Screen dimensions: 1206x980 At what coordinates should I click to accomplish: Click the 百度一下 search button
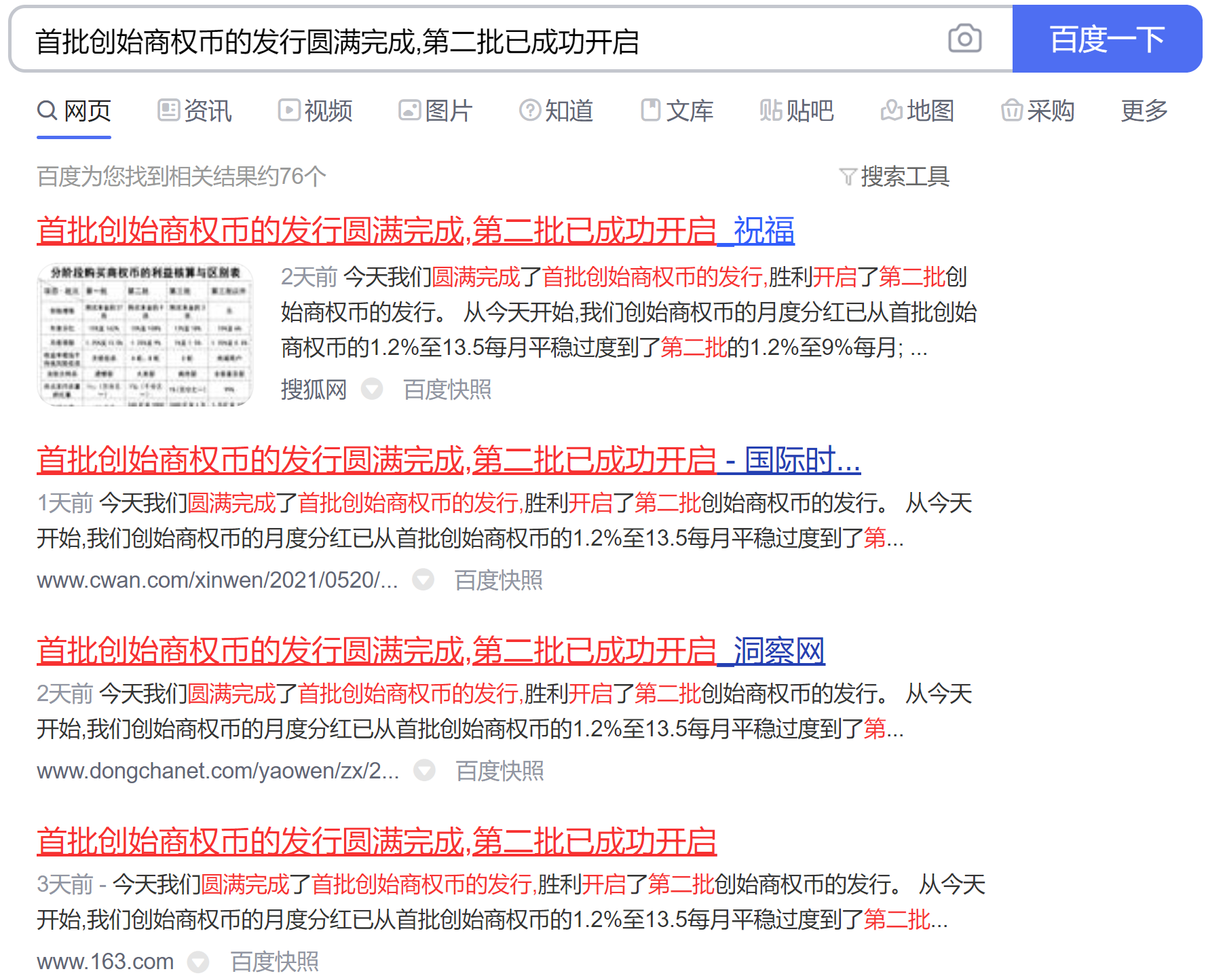(x=1107, y=39)
